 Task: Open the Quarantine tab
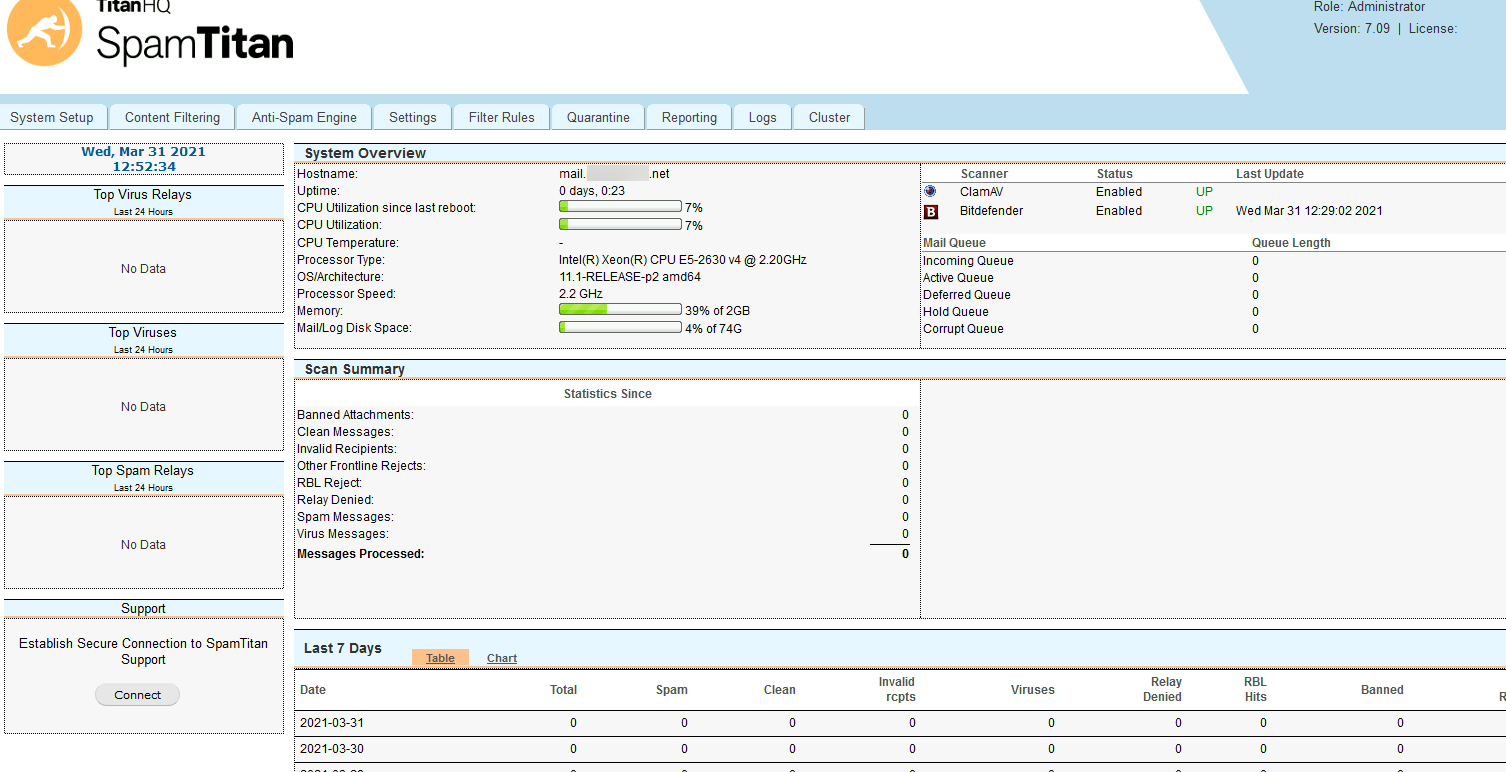pos(598,117)
